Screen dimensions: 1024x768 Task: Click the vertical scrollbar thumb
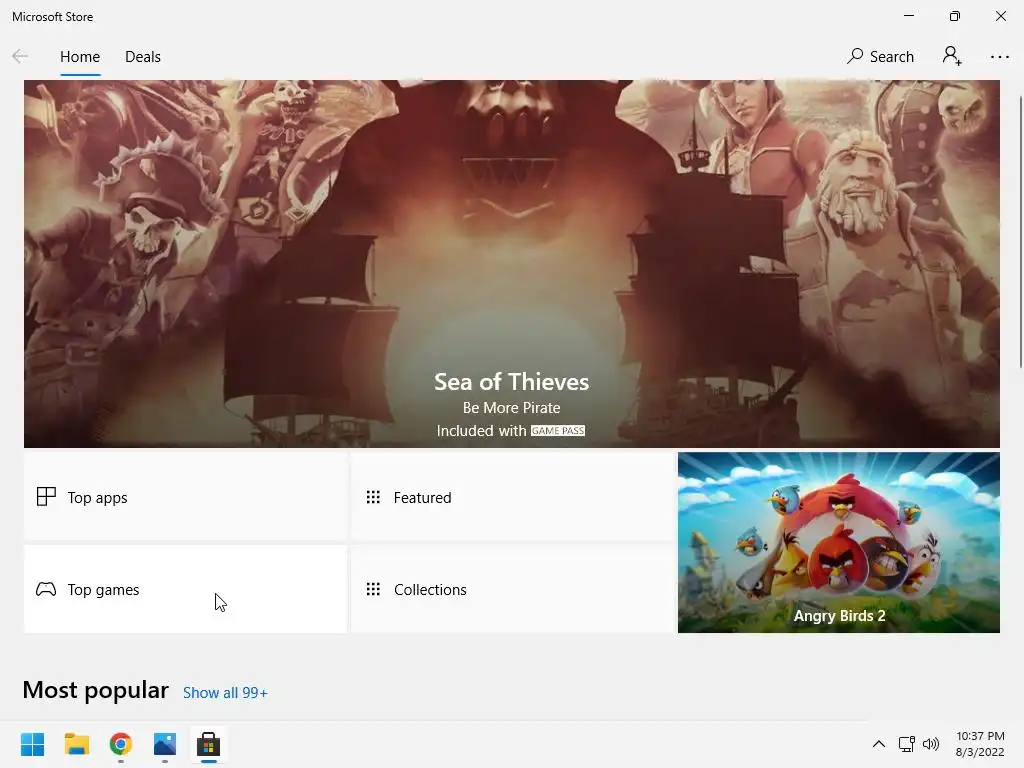click(1021, 232)
